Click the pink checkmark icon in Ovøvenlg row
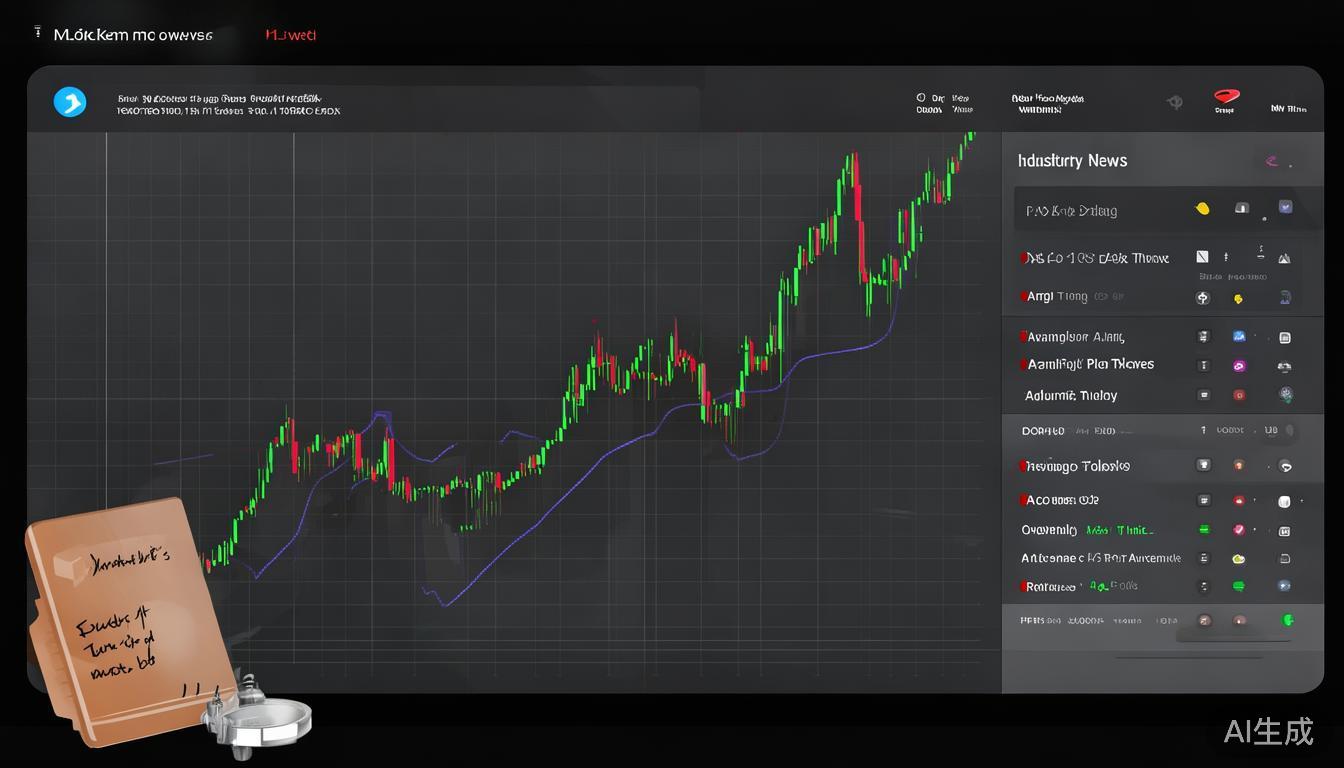This screenshot has height=768, width=1344. (x=1238, y=530)
